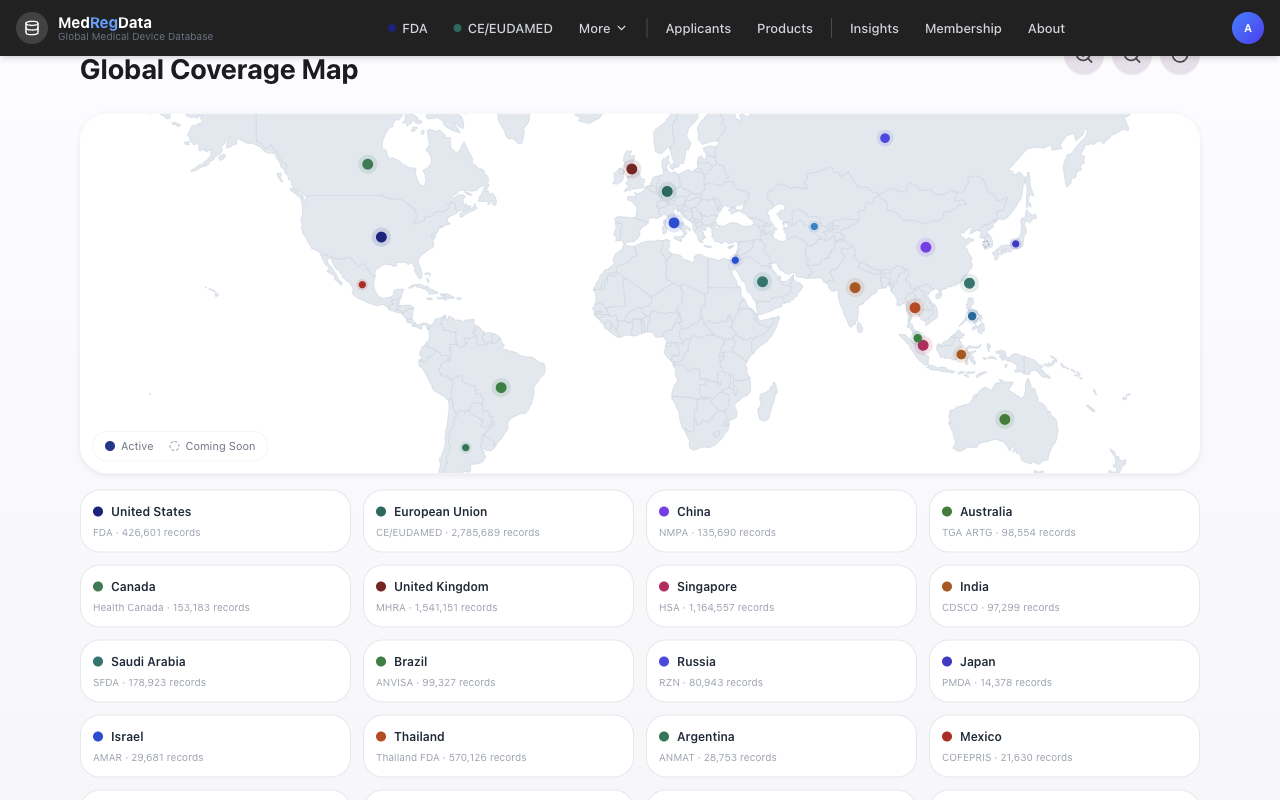The width and height of the screenshot is (1280, 800).
Task: Click the China marker on the map
Action: coord(926,247)
